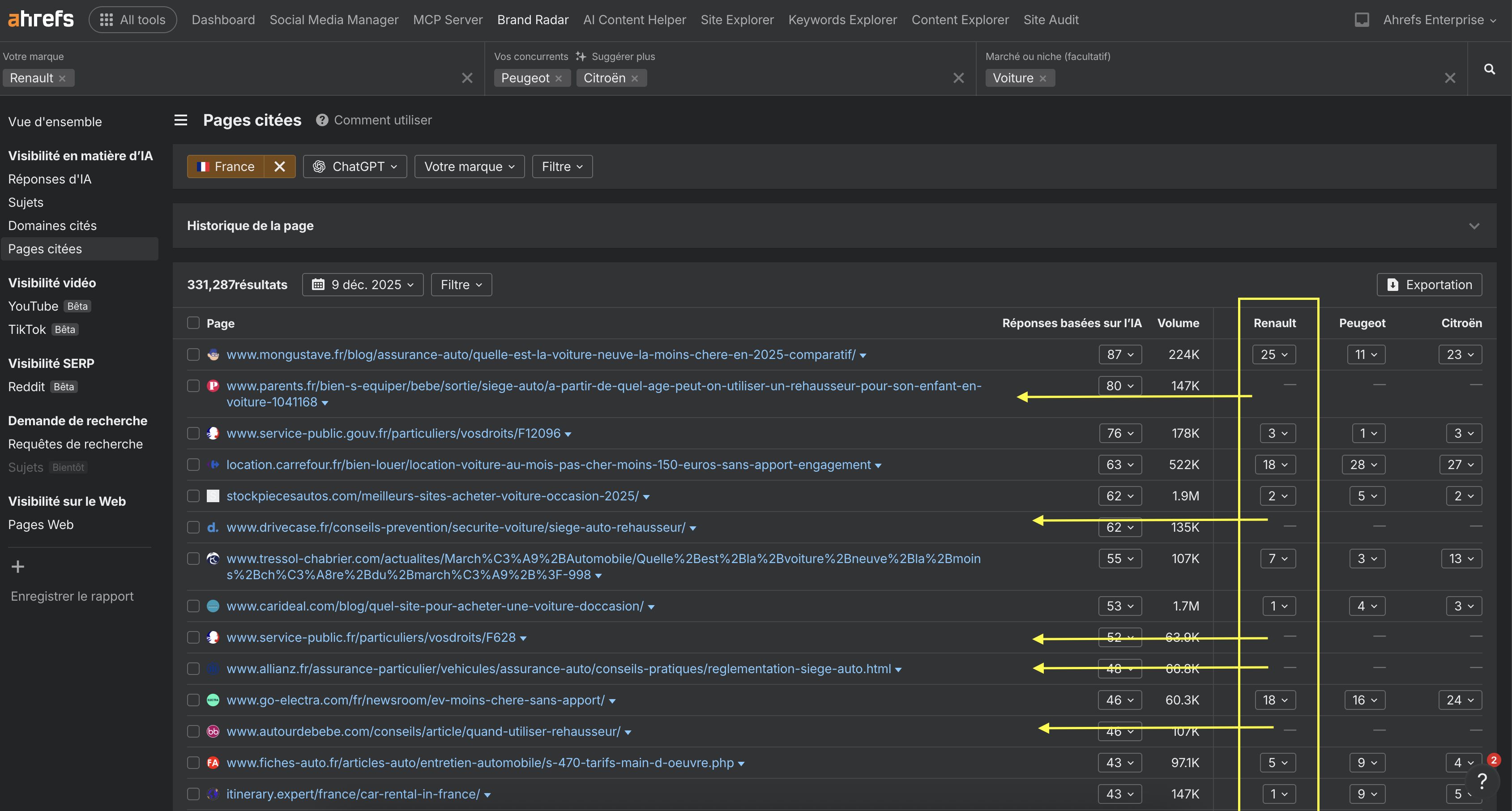Click the ChatGPT logo in the filter bar

click(320, 166)
